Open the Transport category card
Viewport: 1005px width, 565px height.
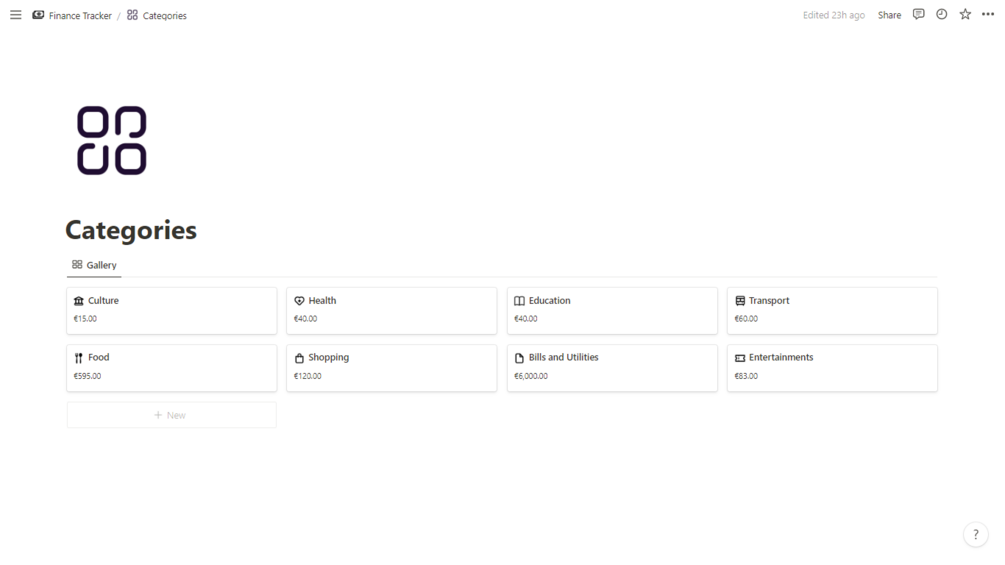coord(832,311)
